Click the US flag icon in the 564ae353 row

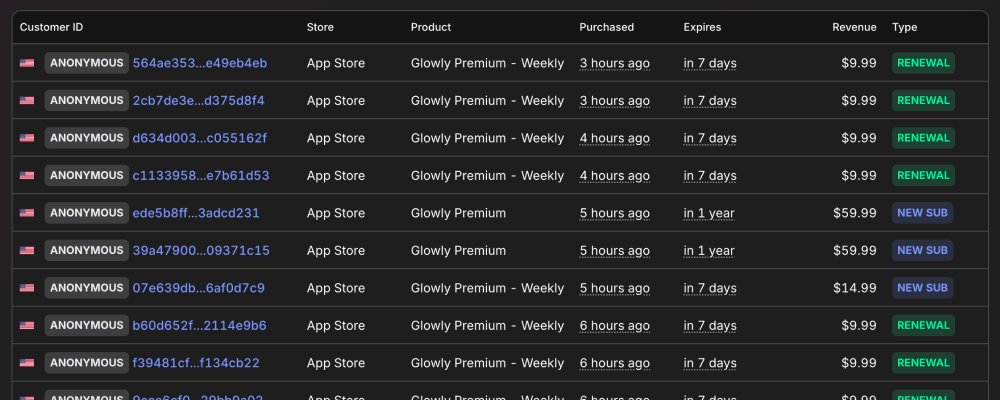(x=27, y=63)
